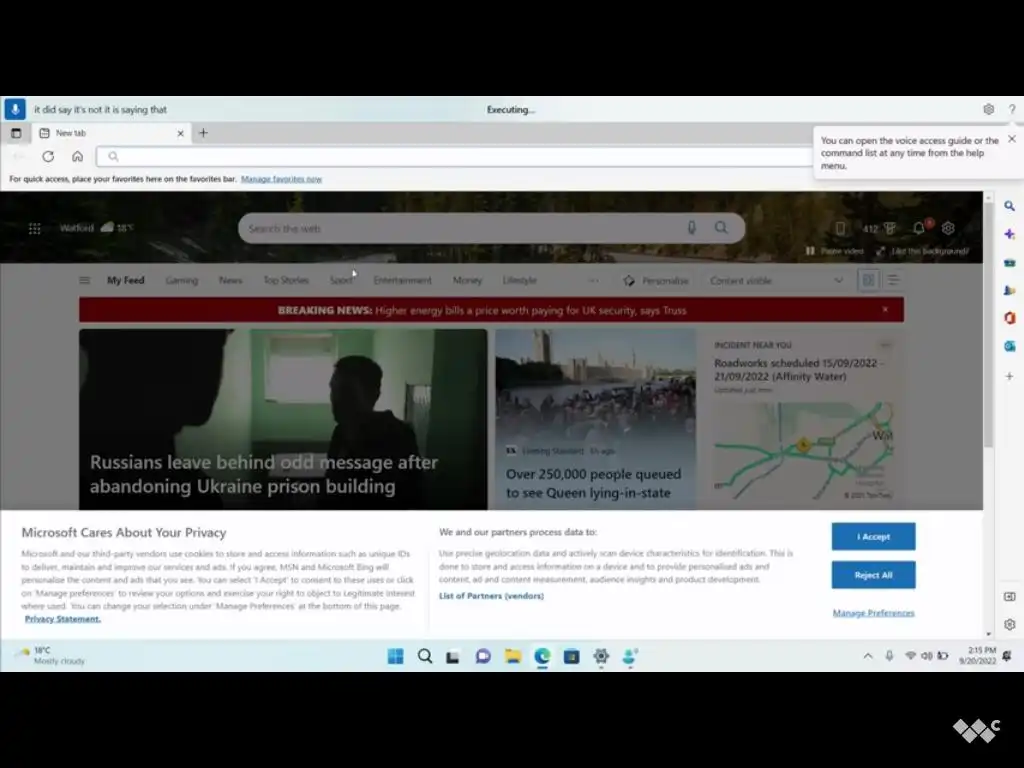1024x768 pixels.
Task: Click the browser address bar
Action: tap(455, 156)
